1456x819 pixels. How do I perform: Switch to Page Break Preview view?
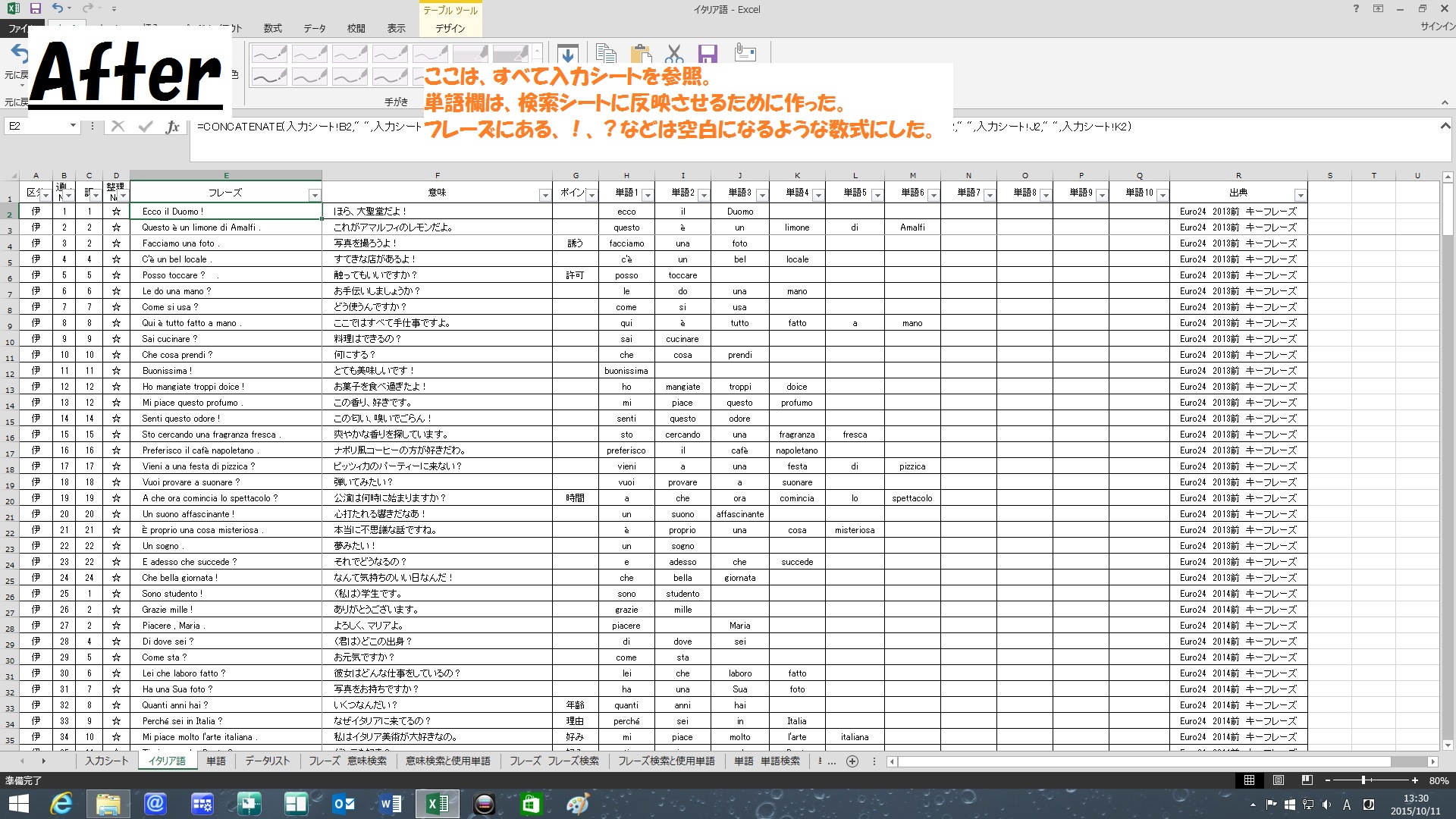click(1307, 780)
